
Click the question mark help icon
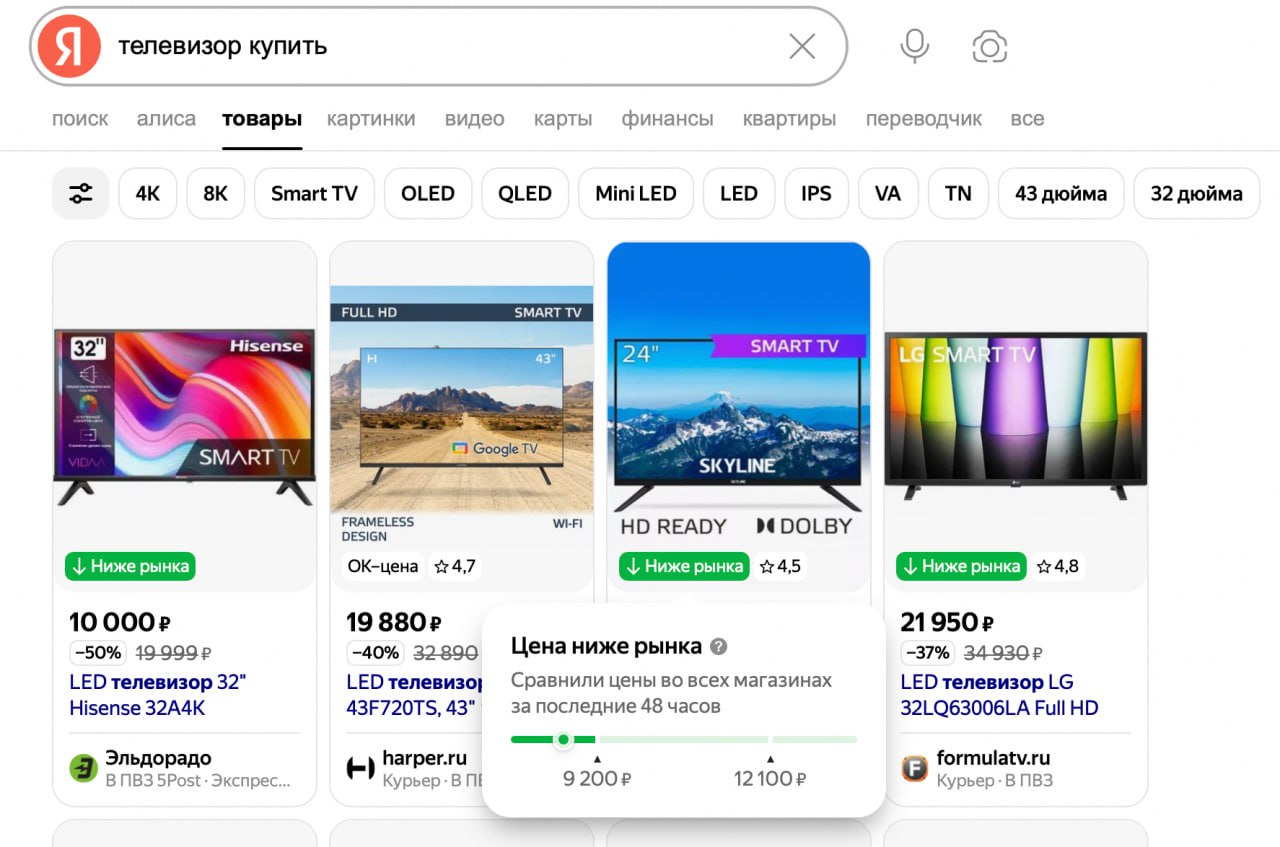718,647
